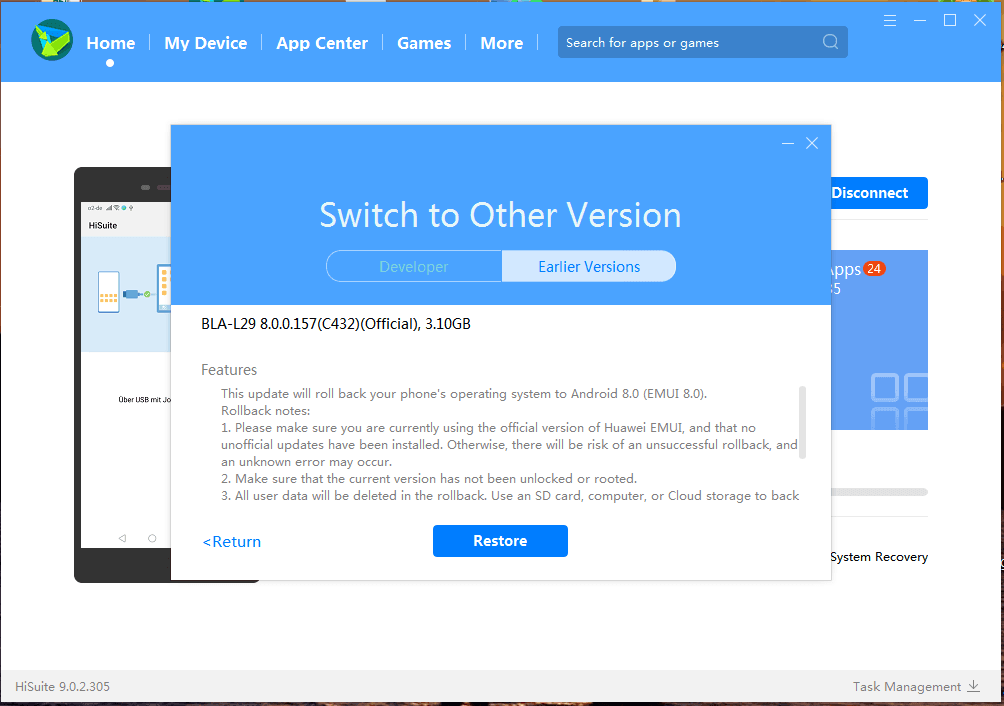Click the Task Management download arrow icon
The image size is (1004, 706).
click(x=973, y=686)
